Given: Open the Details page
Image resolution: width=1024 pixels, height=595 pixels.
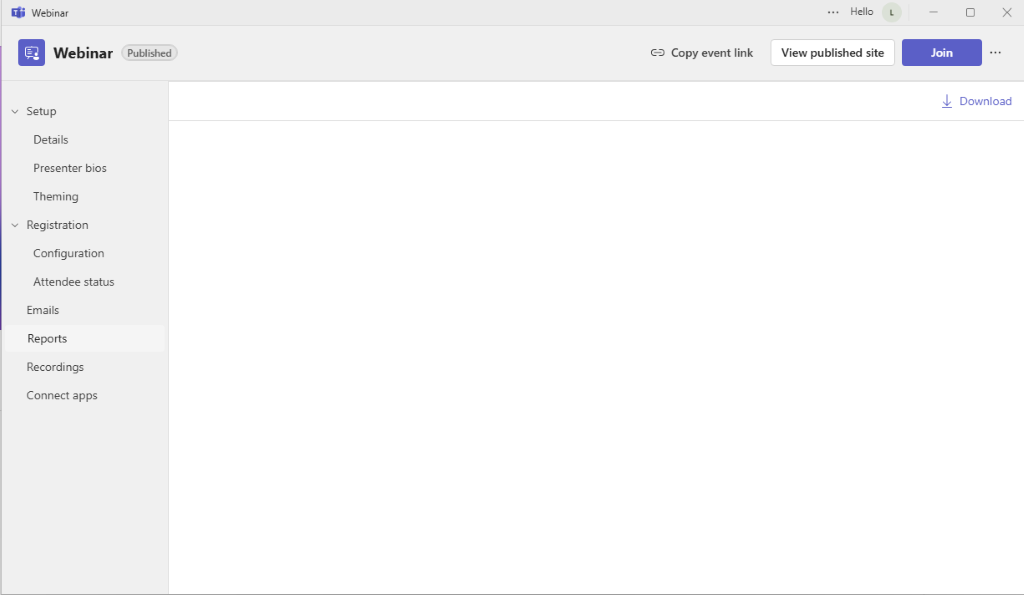Looking at the screenshot, I should [x=51, y=140].
